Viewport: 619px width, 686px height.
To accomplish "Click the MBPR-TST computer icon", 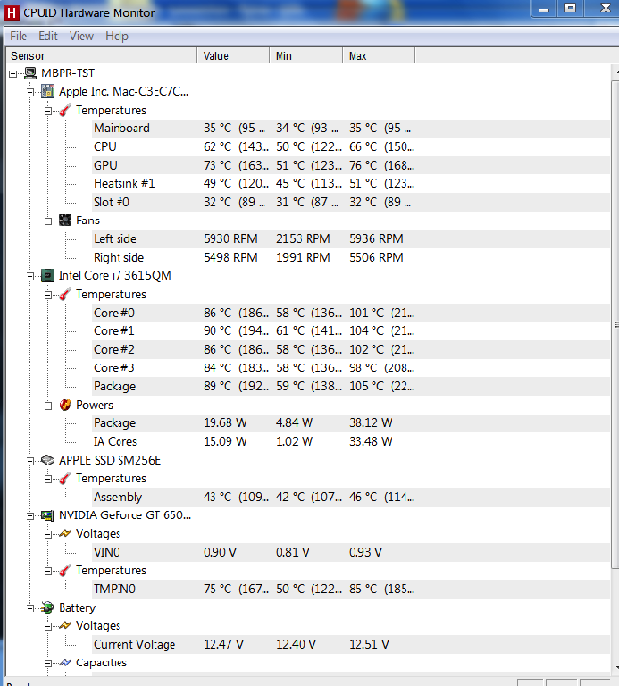I will (x=30, y=74).
